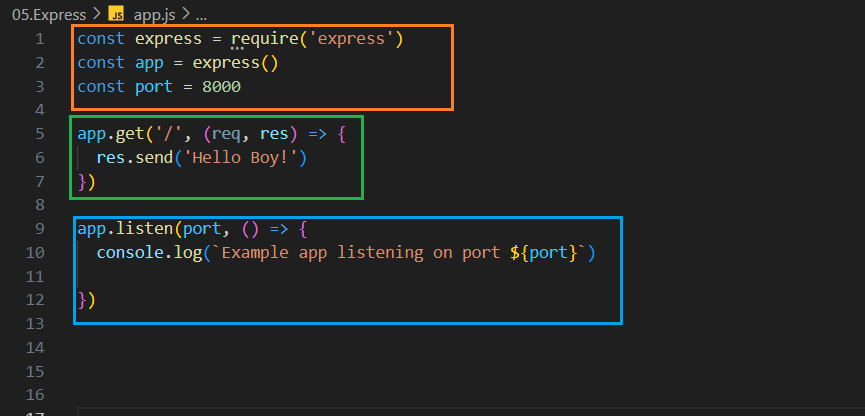Click the 'express' string literal on line 1

point(351,39)
